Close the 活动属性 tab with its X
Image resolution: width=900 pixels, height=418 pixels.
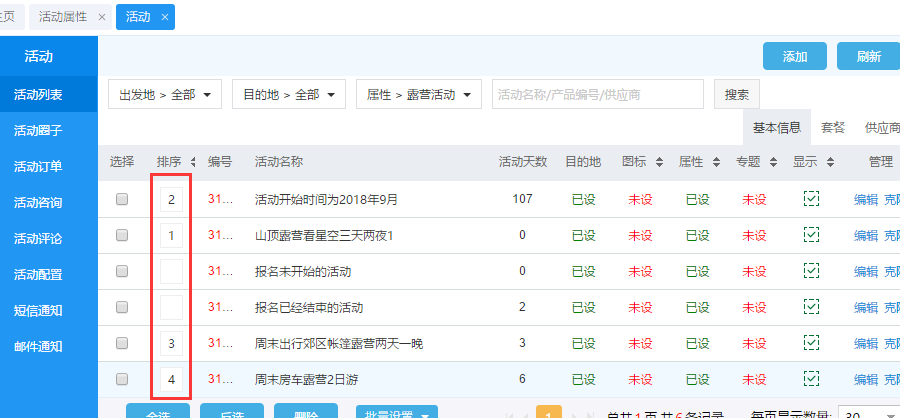tap(102, 17)
